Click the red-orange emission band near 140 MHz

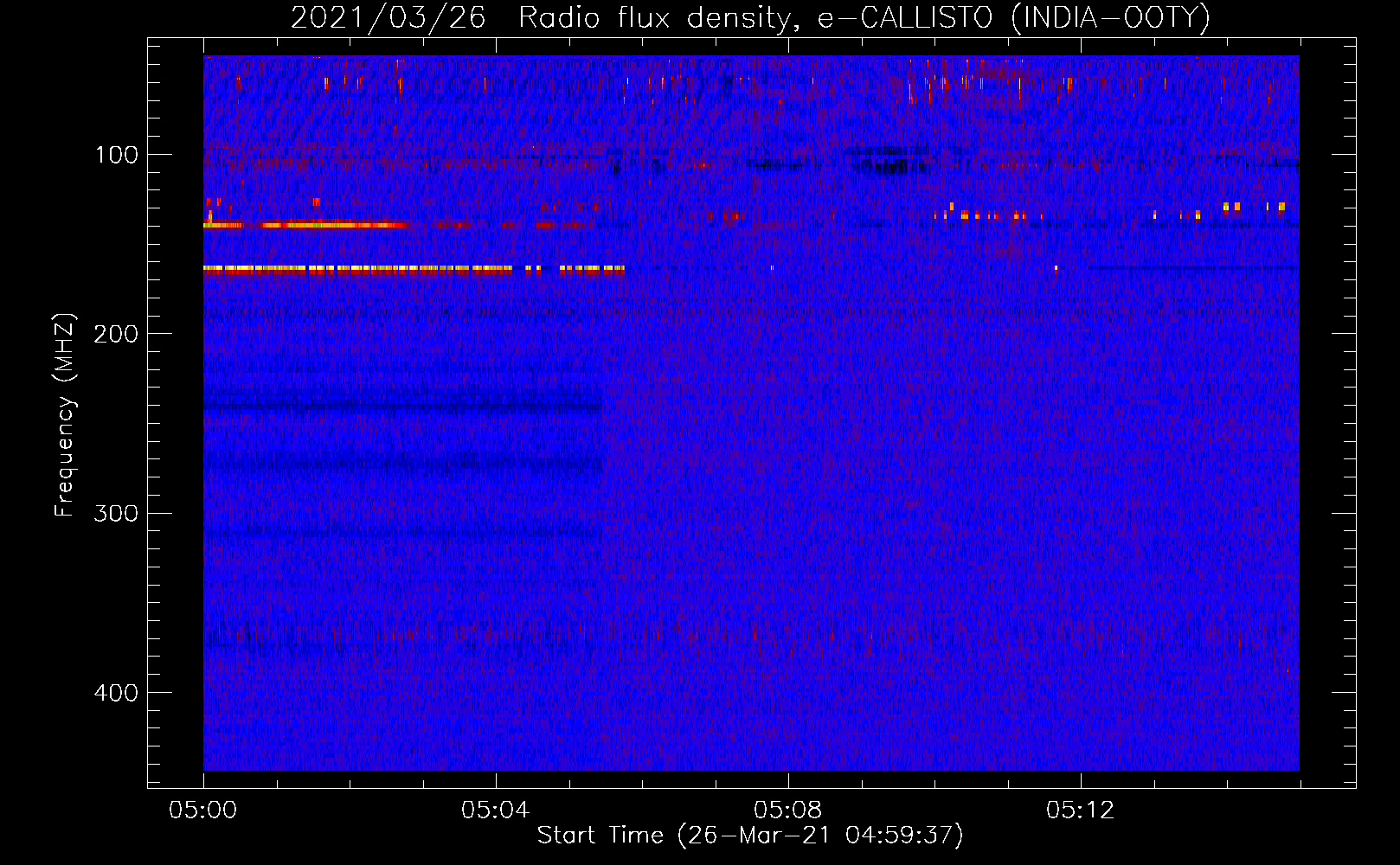pyautogui.click(x=307, y=225)
